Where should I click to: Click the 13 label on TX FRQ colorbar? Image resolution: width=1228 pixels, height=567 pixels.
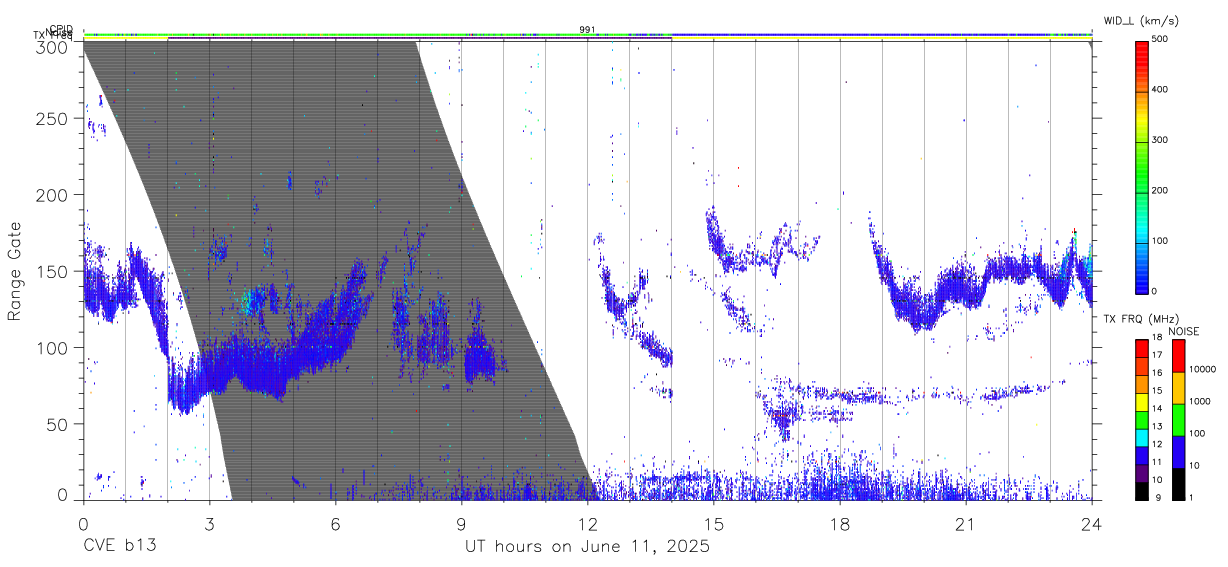[x=1158, y=427]
